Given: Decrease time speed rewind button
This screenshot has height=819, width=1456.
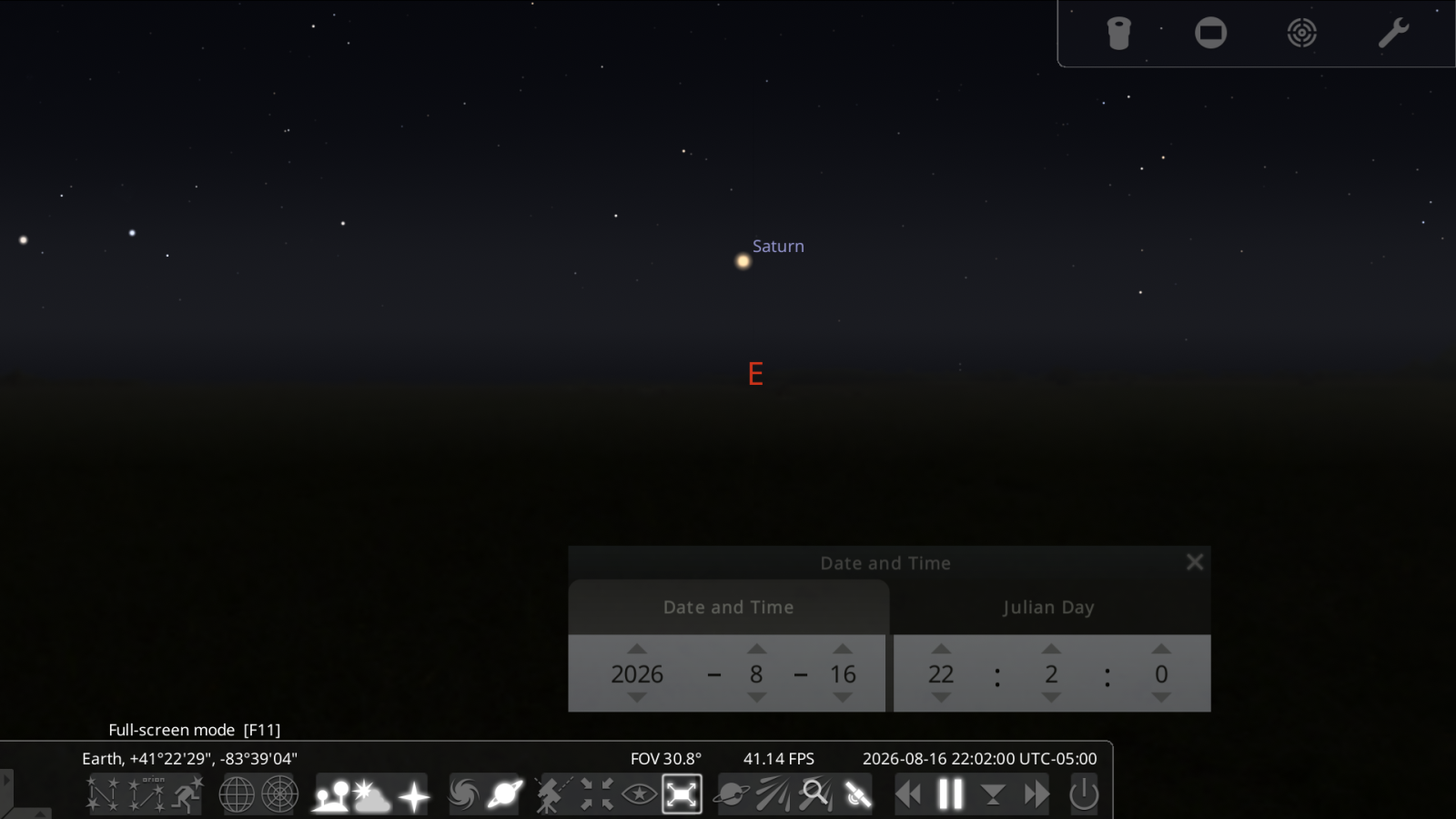Looking at the screenshot, I should [908, 794].
